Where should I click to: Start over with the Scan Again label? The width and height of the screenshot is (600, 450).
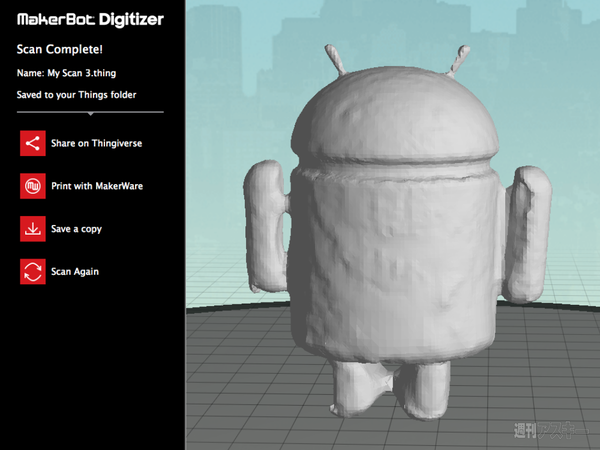coord(75,272)
